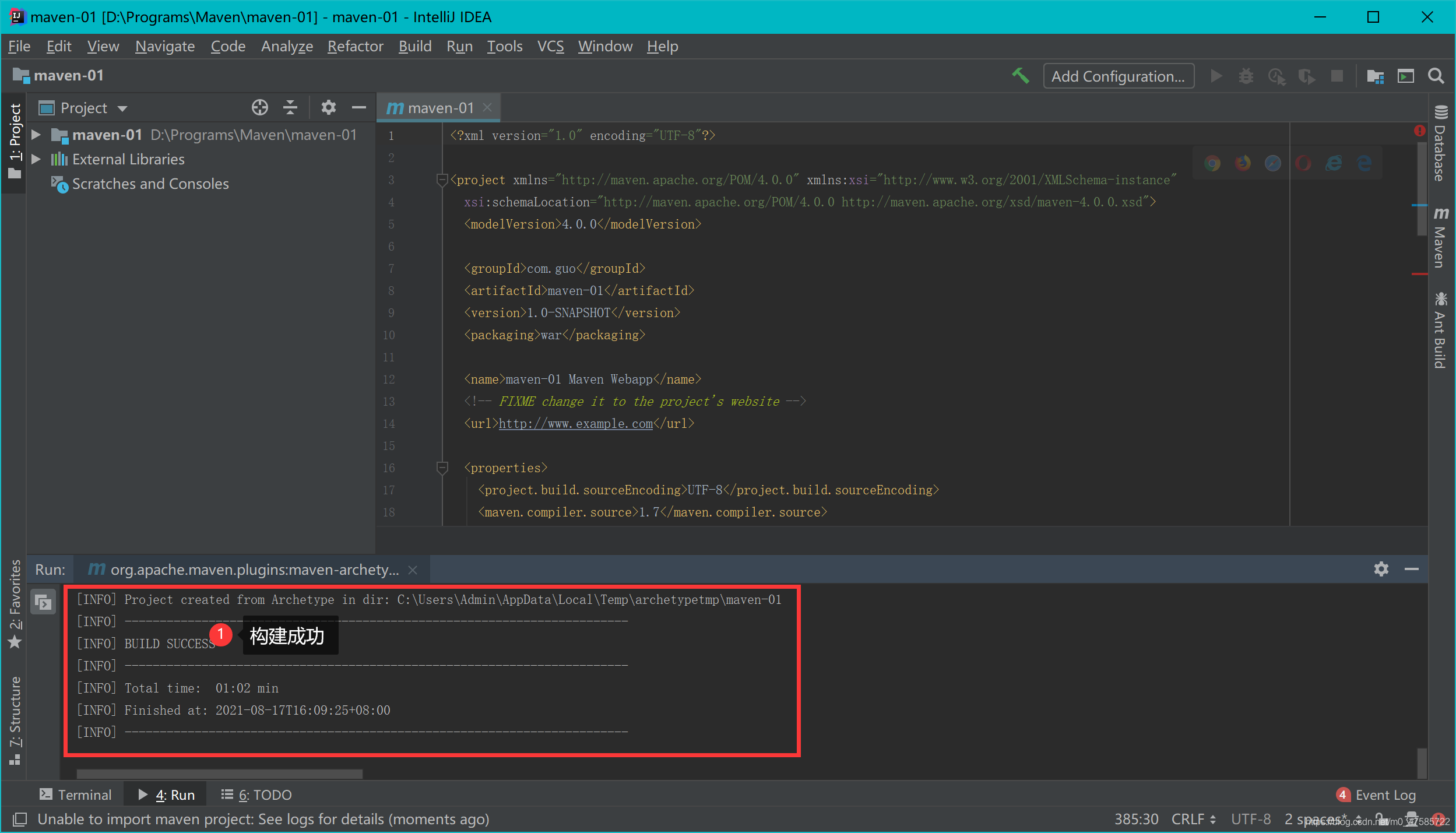Toggle the 6: TODO tool window button
The image size is (1456, 833).
256,795
